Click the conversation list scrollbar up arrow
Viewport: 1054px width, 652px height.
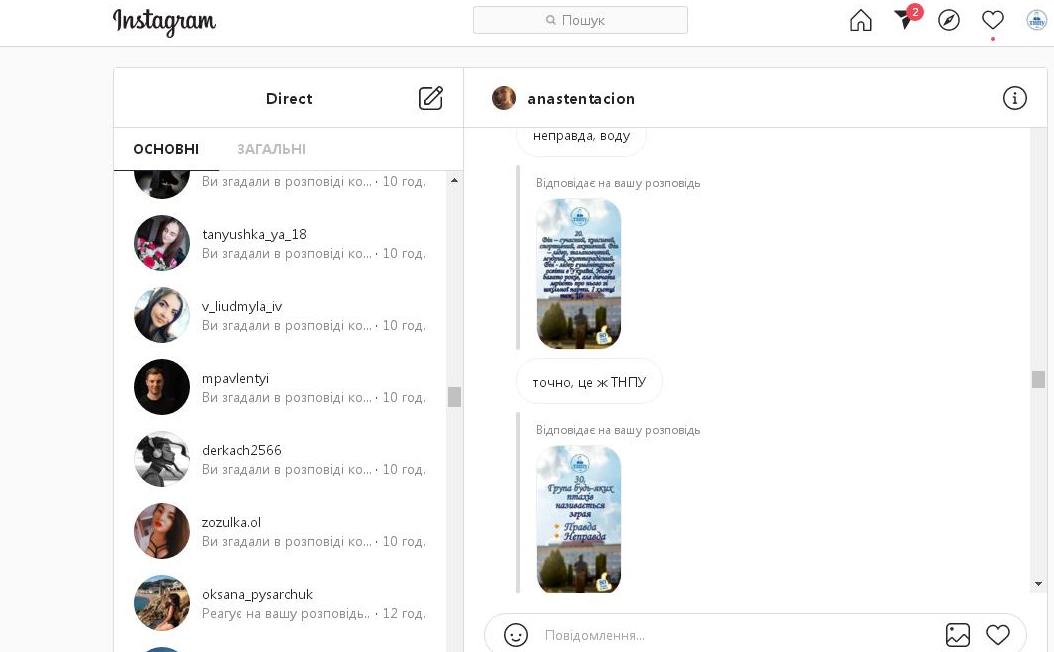click(454, 181)
